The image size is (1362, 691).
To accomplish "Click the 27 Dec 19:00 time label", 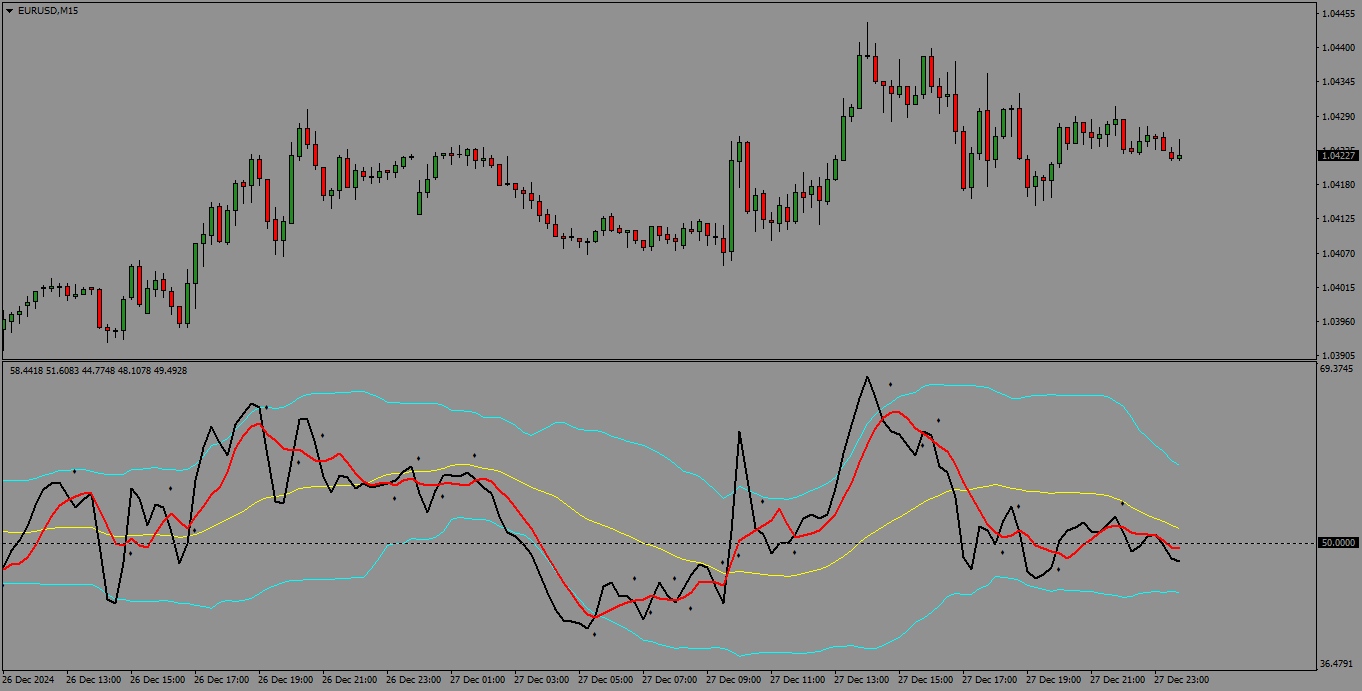I will pyautogui.click(x=1054, y=680).
